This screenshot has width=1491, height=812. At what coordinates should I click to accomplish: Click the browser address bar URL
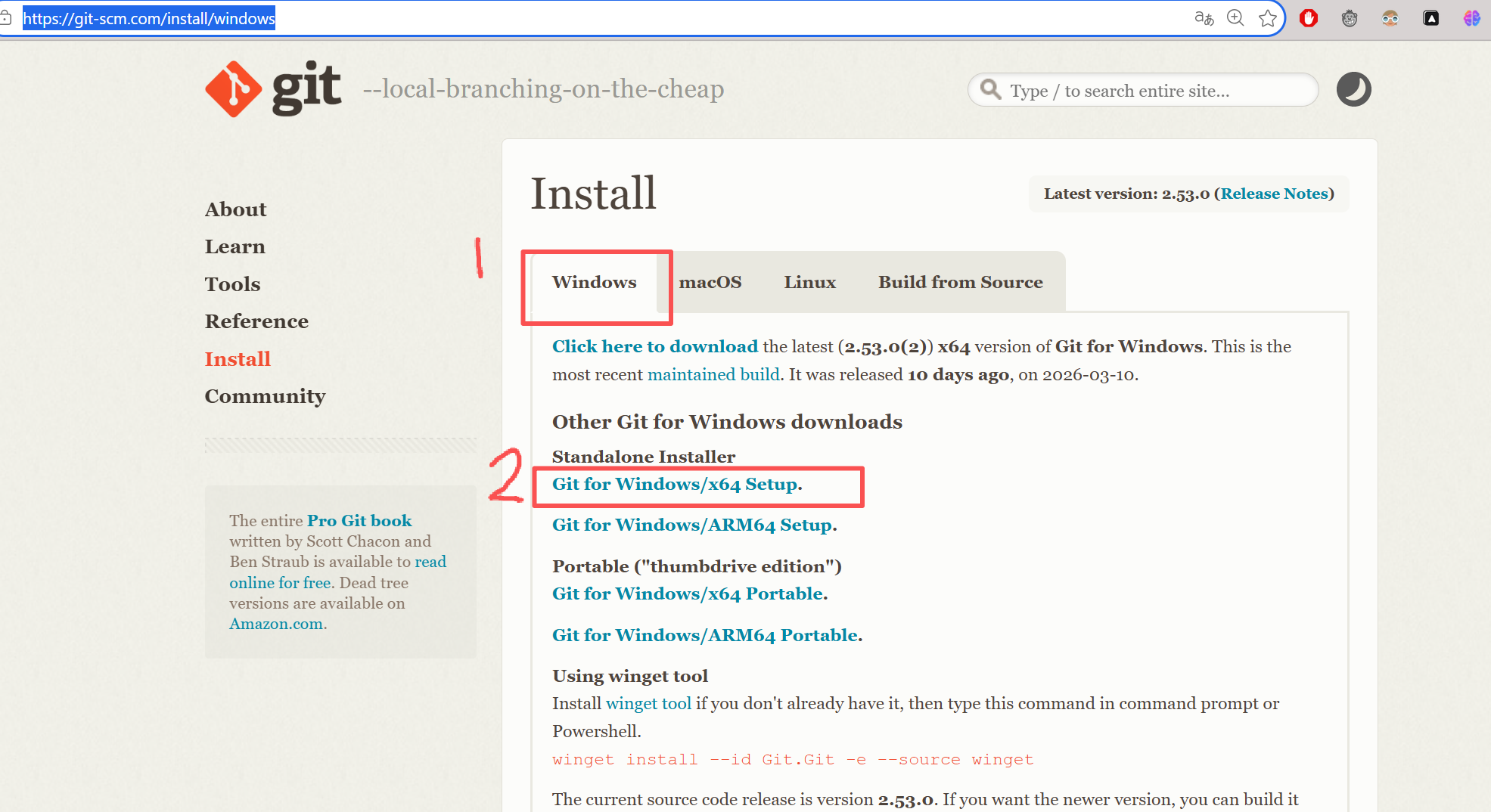(x=149, y=18)
